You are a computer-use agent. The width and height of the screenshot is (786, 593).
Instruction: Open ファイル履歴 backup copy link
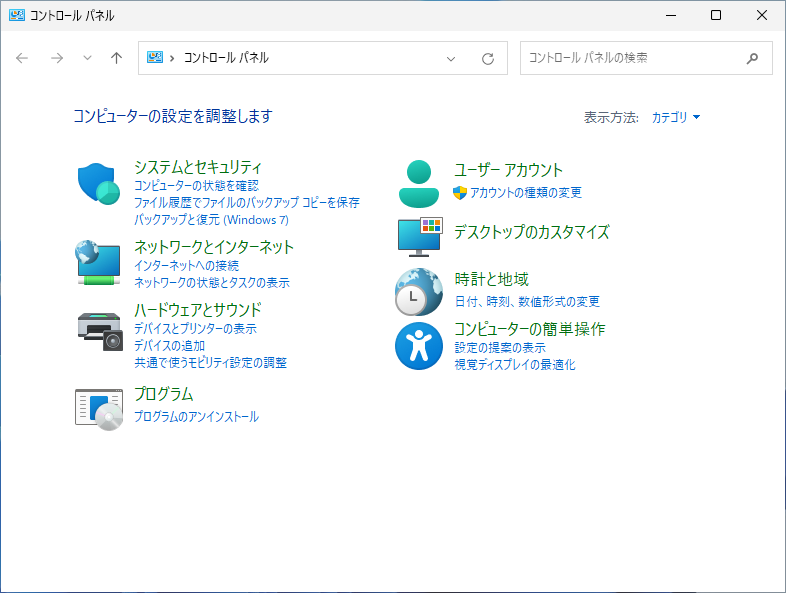pos(247,203)
